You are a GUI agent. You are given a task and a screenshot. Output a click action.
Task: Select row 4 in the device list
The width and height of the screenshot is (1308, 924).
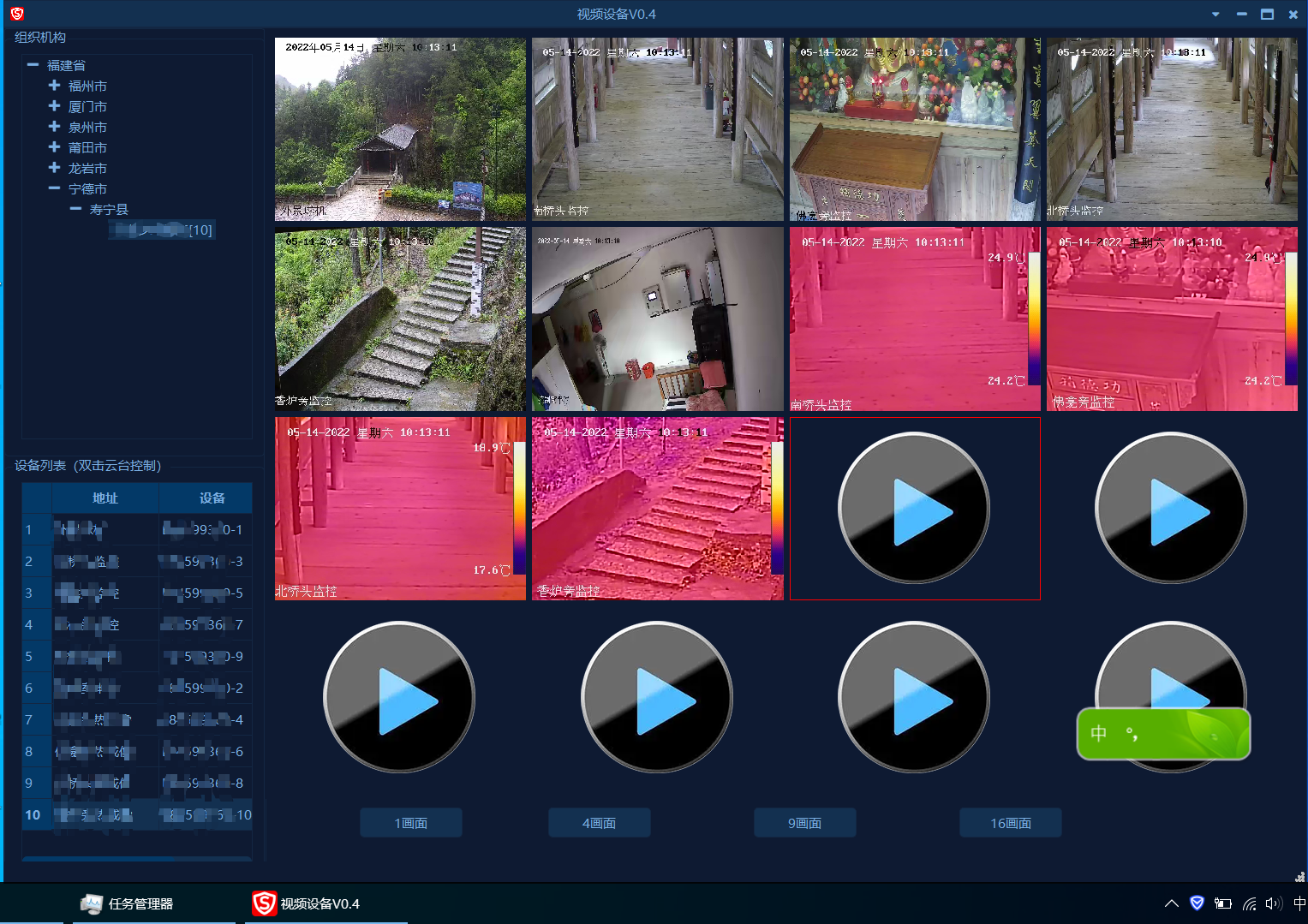coord(137,624)
